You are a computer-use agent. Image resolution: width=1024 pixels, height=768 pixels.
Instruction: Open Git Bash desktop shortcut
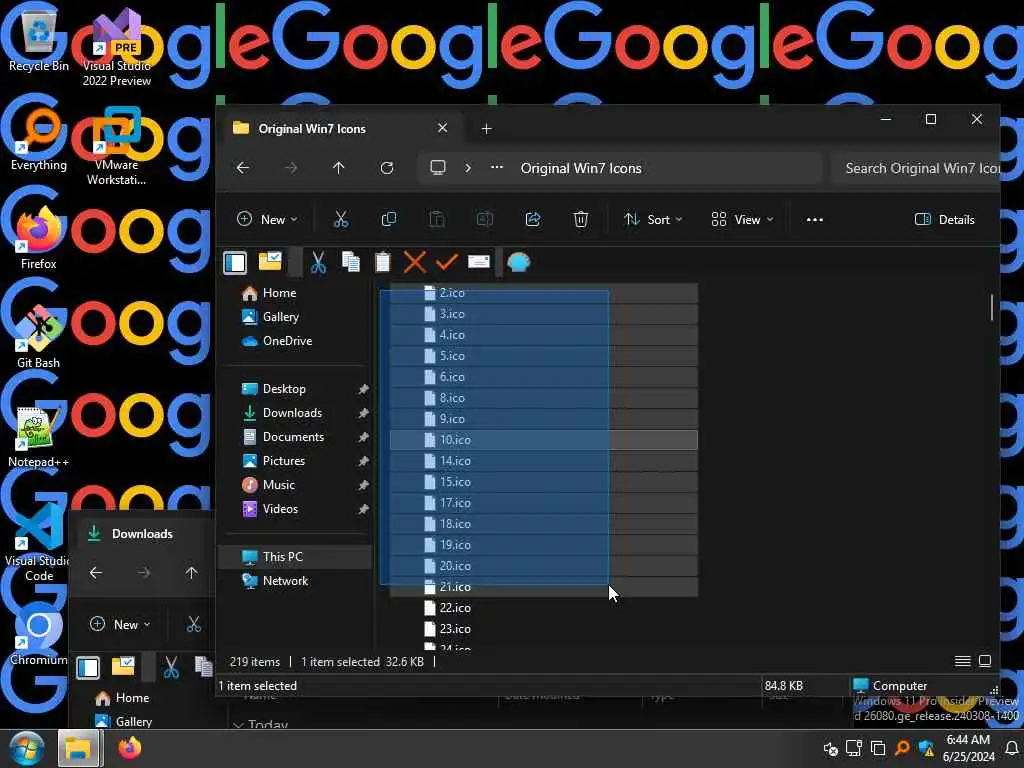(x=39, y=338)
